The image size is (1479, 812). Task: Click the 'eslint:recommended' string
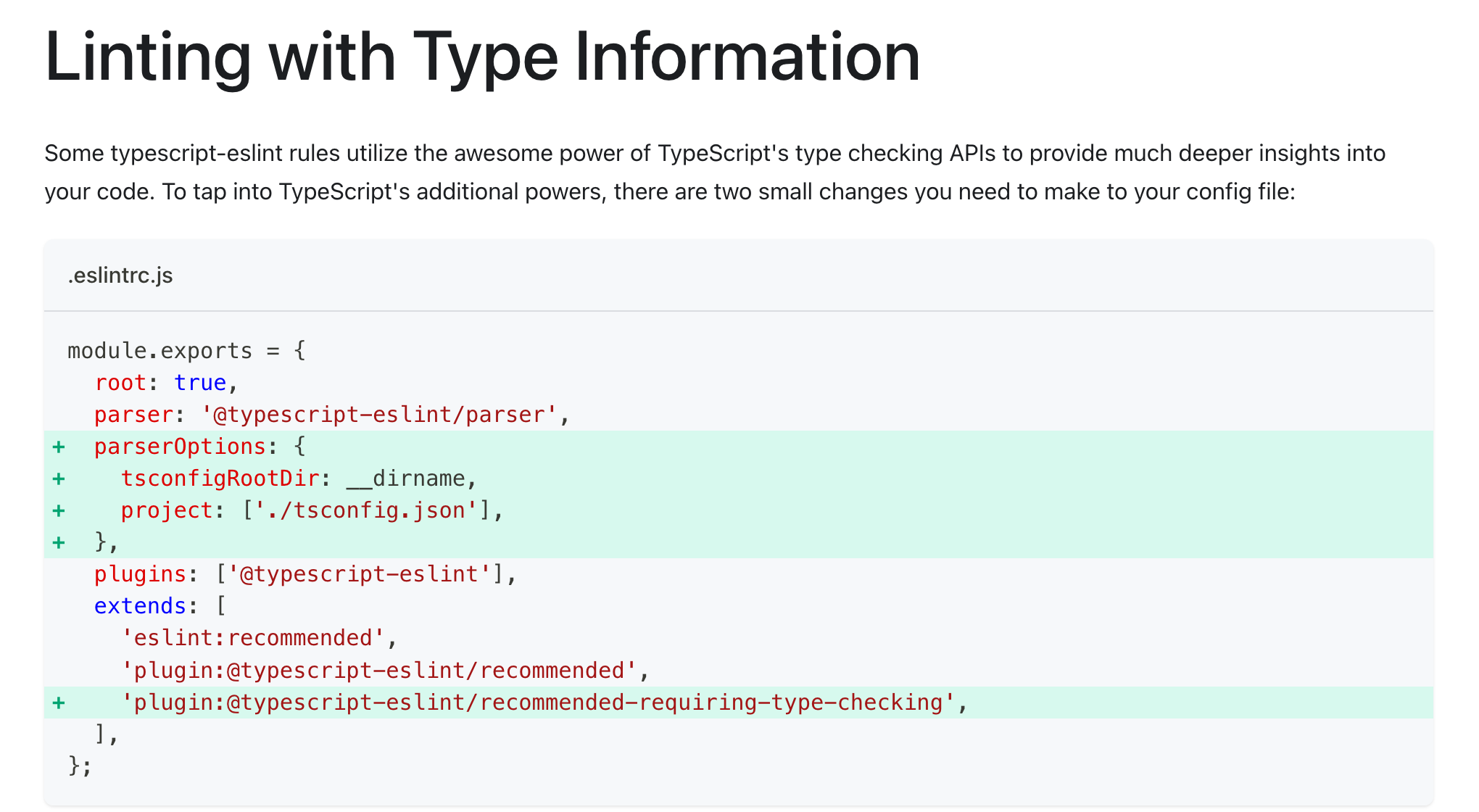click(x=252, y=638)
